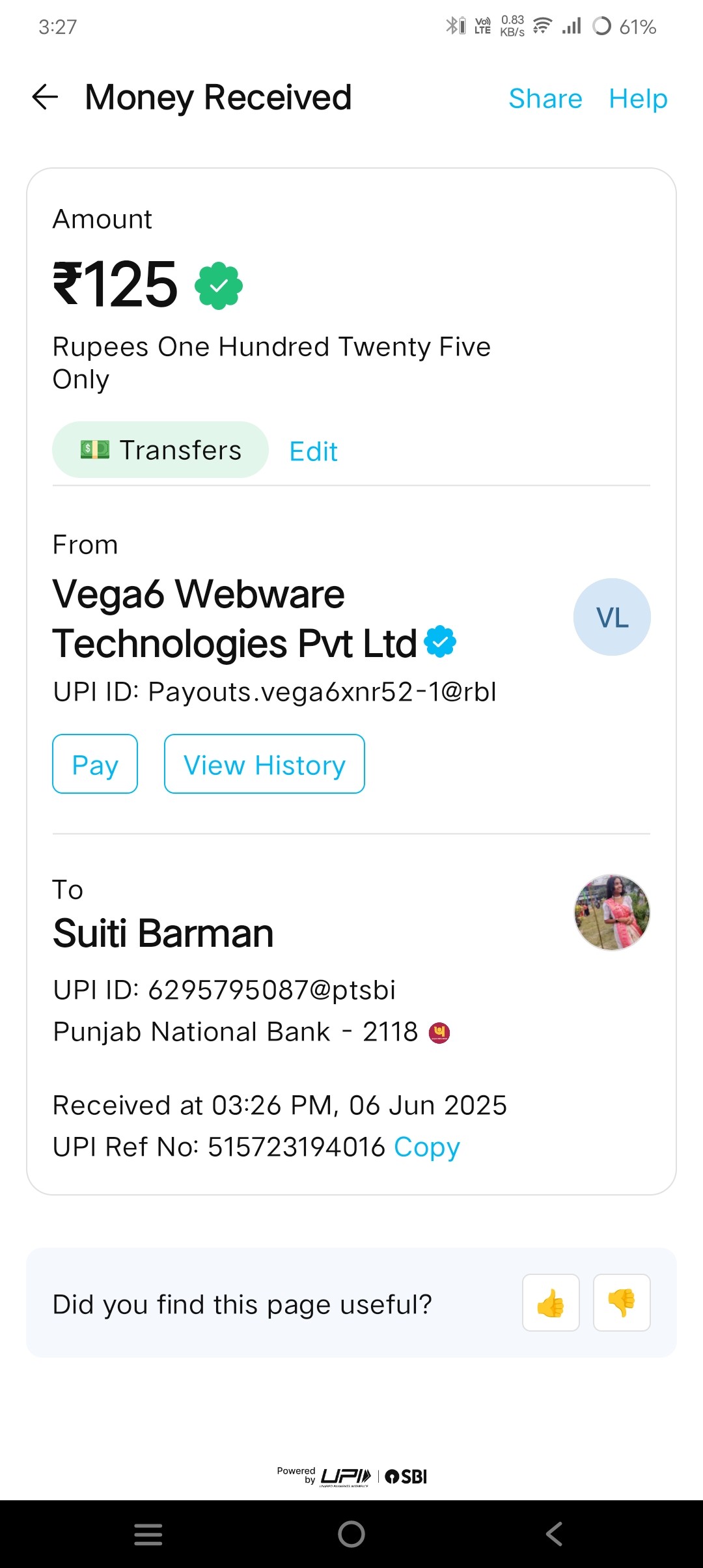Tap the blue verified badge after Pvt Ltd
This screenshot has width=703, height=1568.
click(440, 641)
